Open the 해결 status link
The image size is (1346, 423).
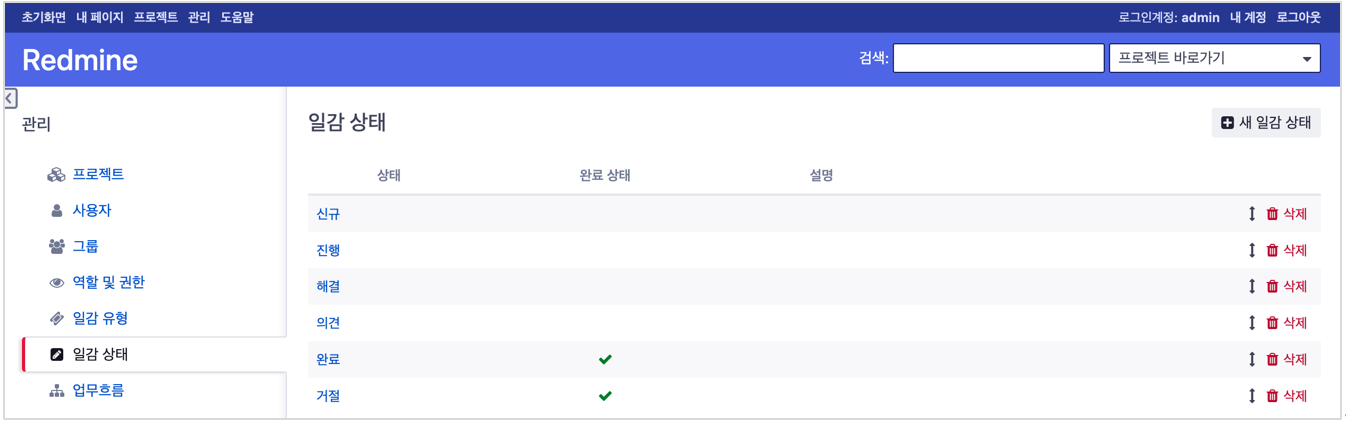328,286
